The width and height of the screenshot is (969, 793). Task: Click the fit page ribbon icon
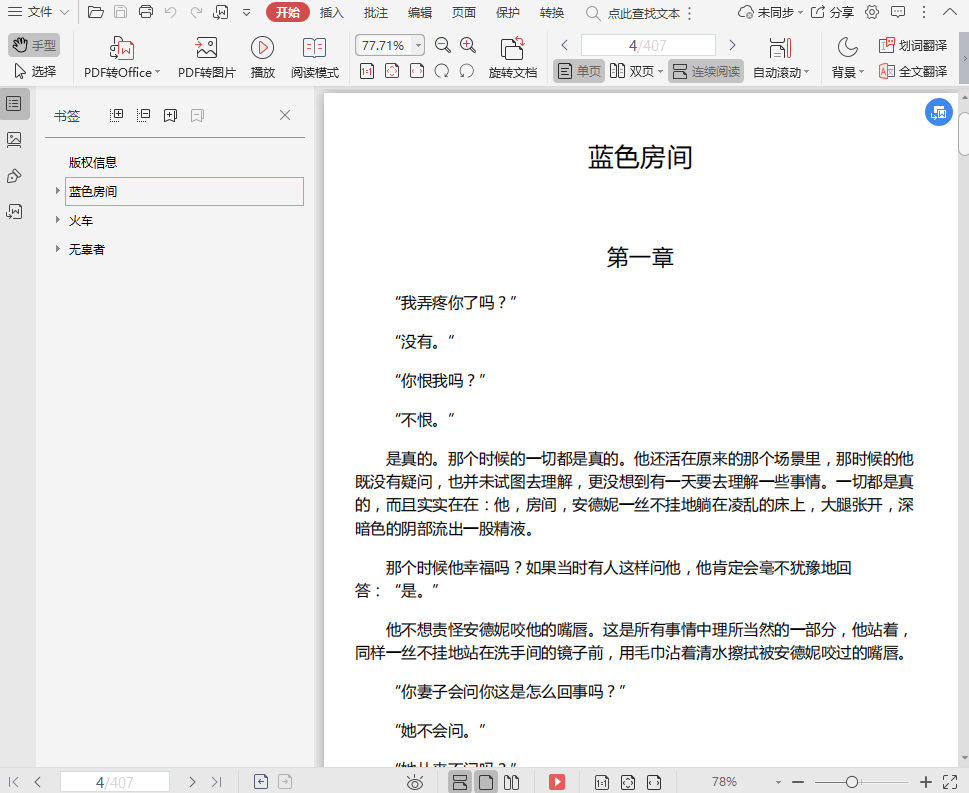(x=392, y=71)
